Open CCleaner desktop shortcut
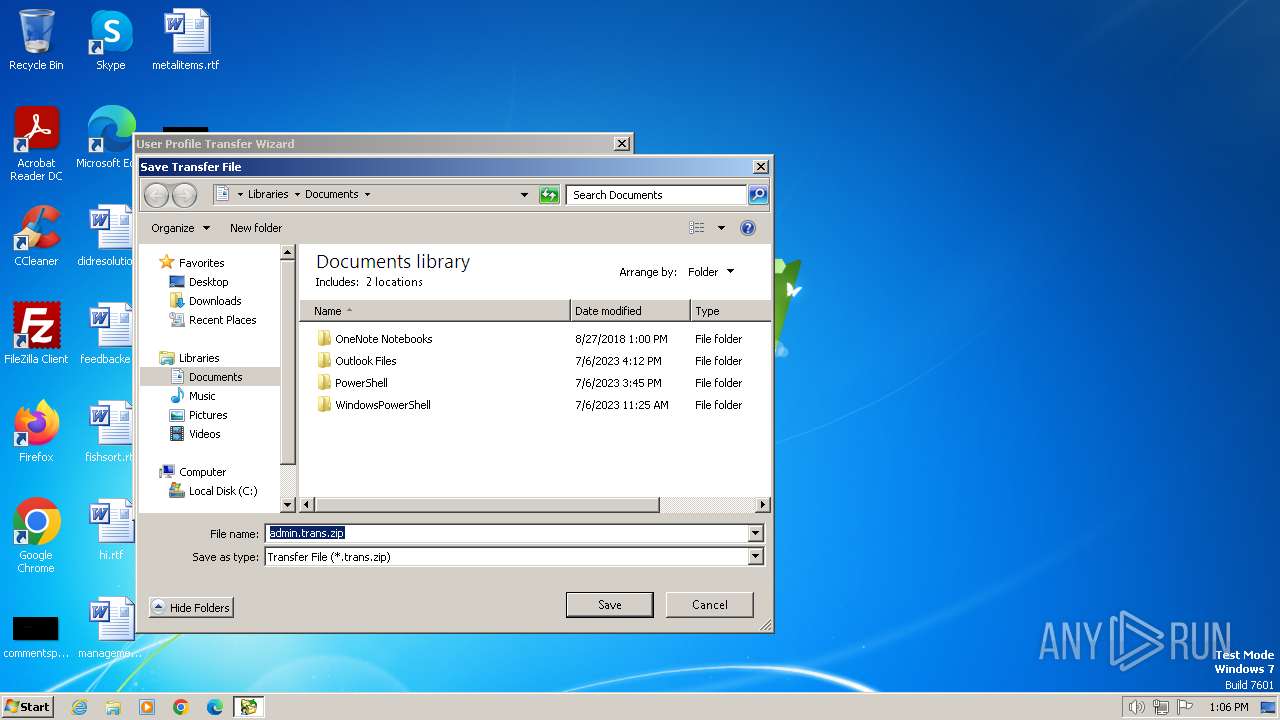 coord(36,236)
